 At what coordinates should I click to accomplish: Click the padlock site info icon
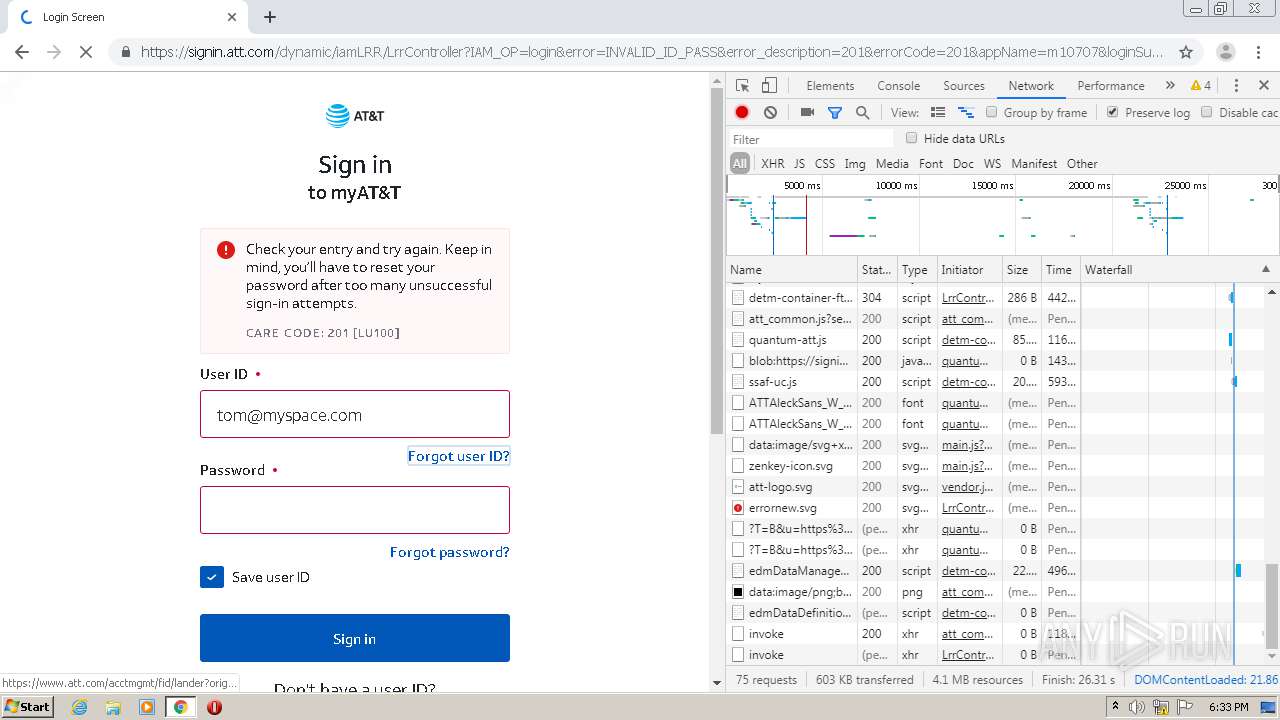point(125,52)
